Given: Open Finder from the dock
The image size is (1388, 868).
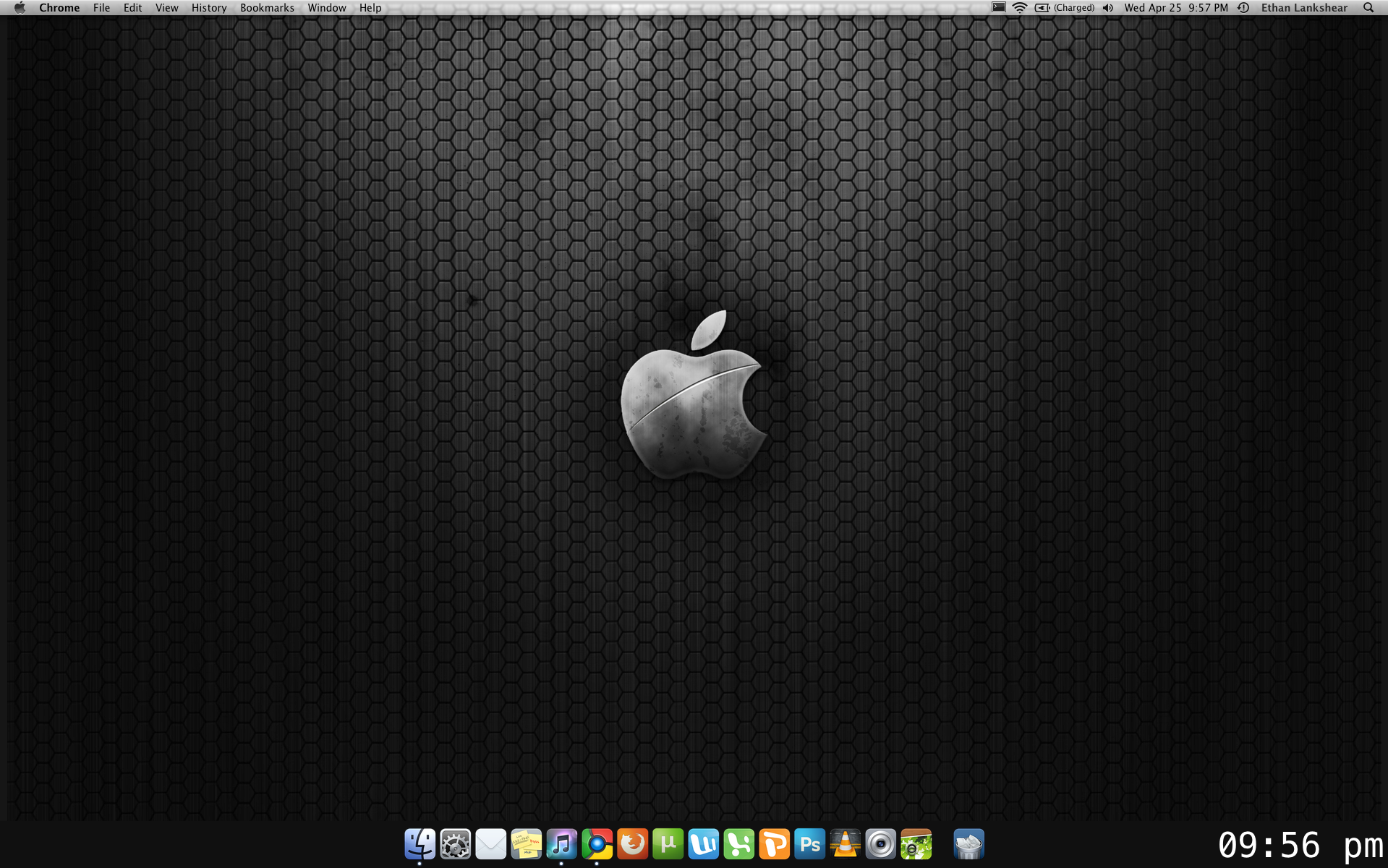Looking at the screenshot, I should coord(420,843).
